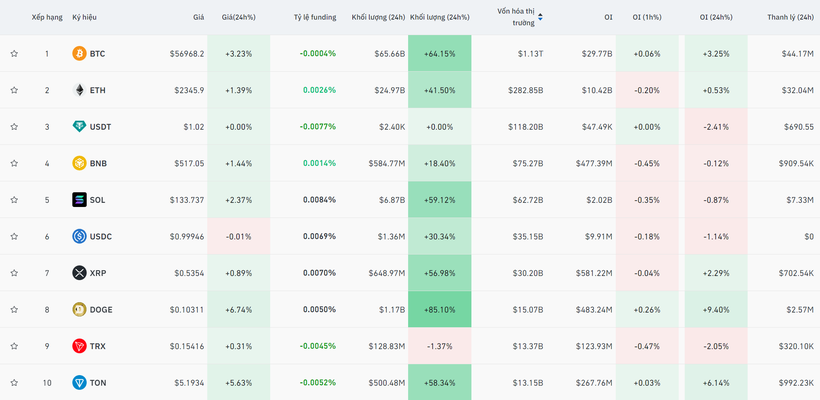This screenshot has width=820, height=400.
Task: Click the TRX coin icon
Action: click(x=79, y=346)
